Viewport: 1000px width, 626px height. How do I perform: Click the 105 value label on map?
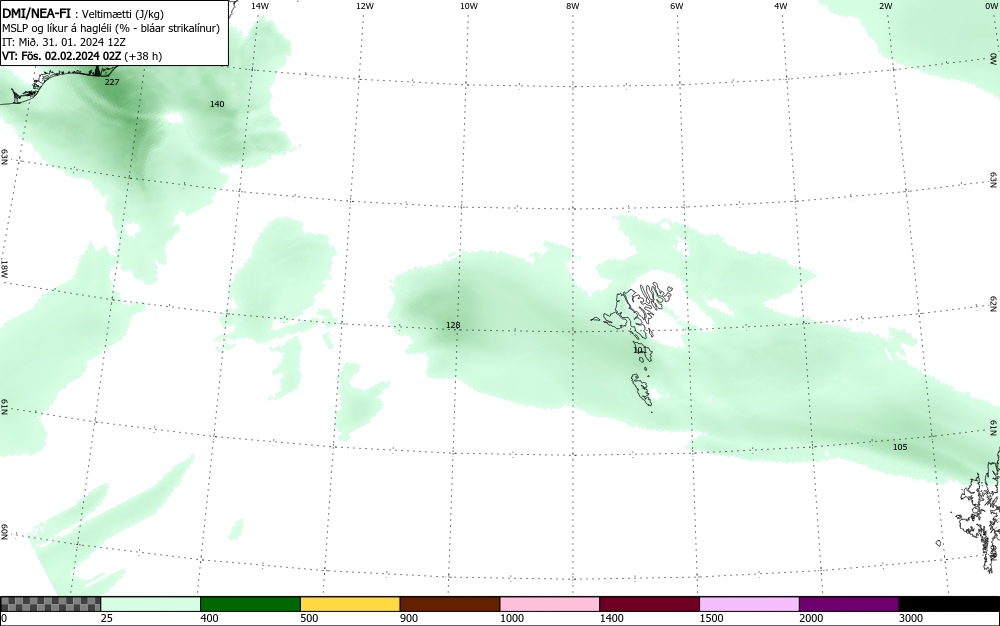click(900, 447)
